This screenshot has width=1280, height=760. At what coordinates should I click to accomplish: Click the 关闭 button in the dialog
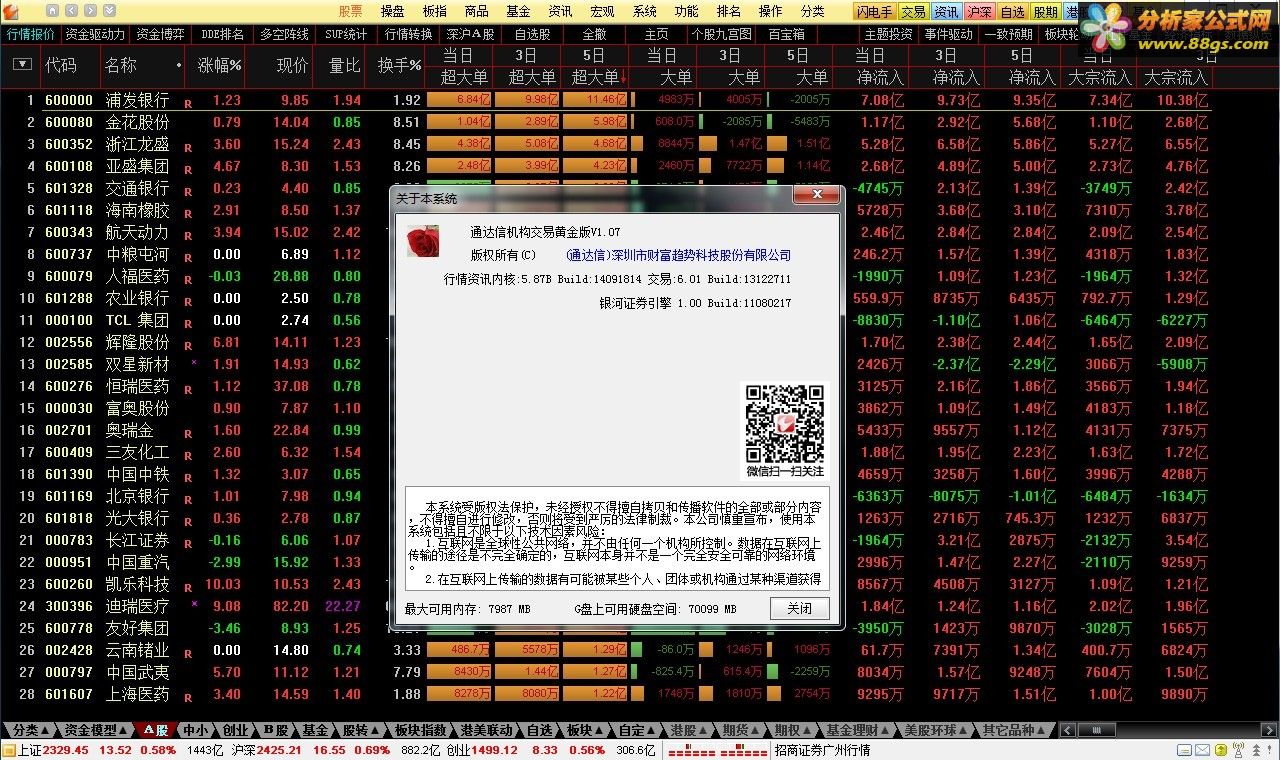point(799,608)
